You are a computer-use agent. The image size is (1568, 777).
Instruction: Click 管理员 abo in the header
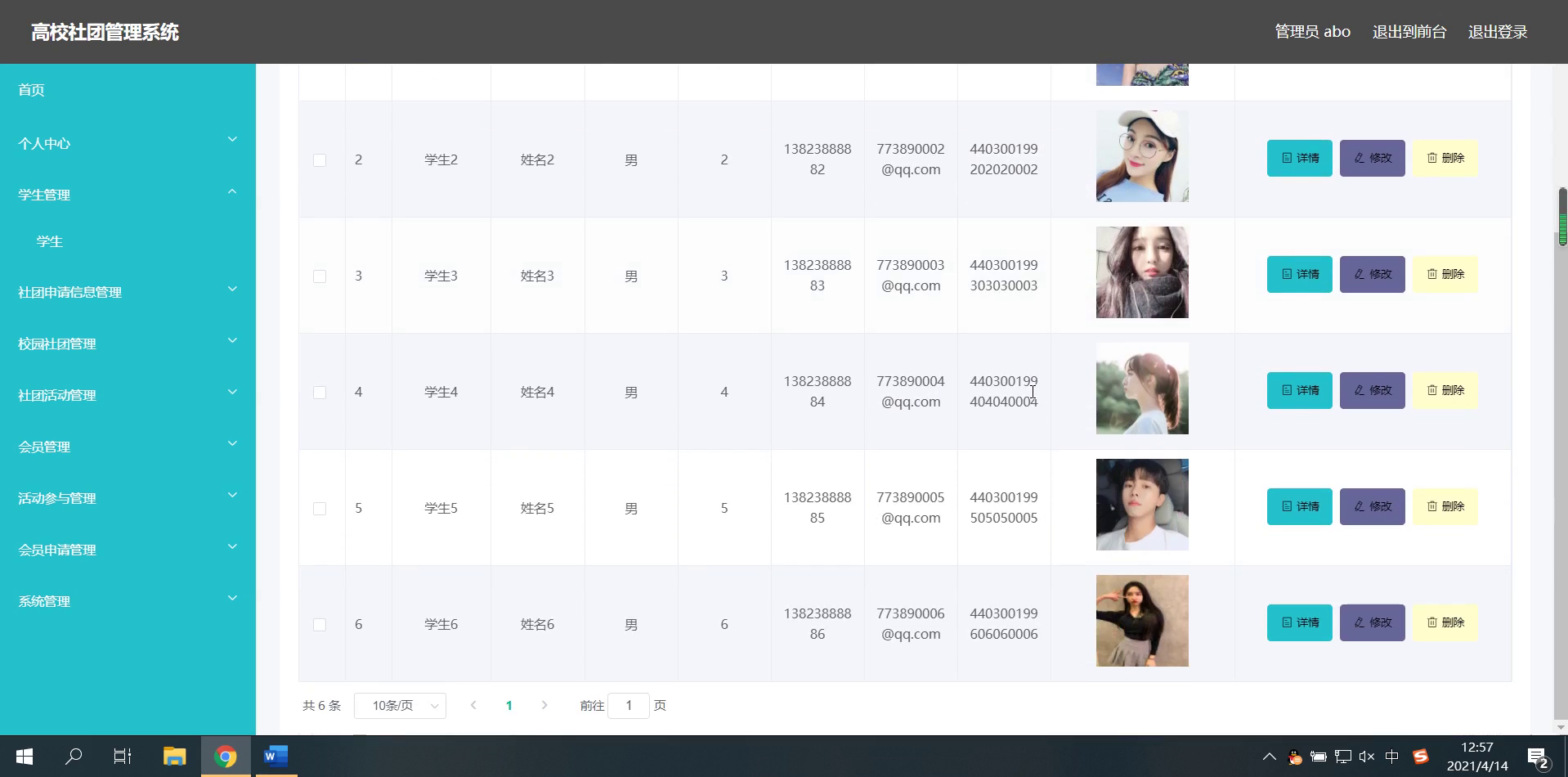1312,32
